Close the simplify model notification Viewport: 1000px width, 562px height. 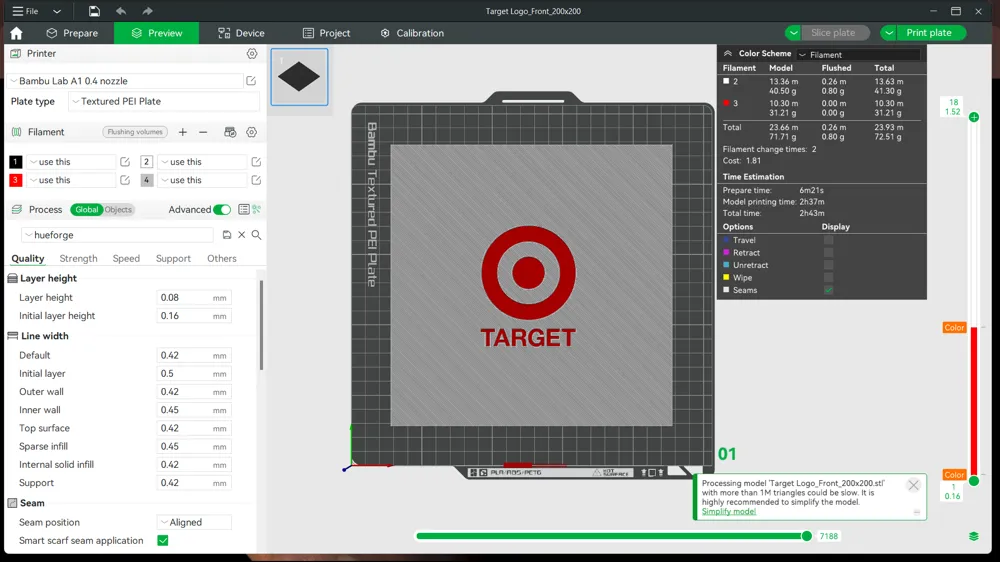pyautogui.click(x=913, y=485)
